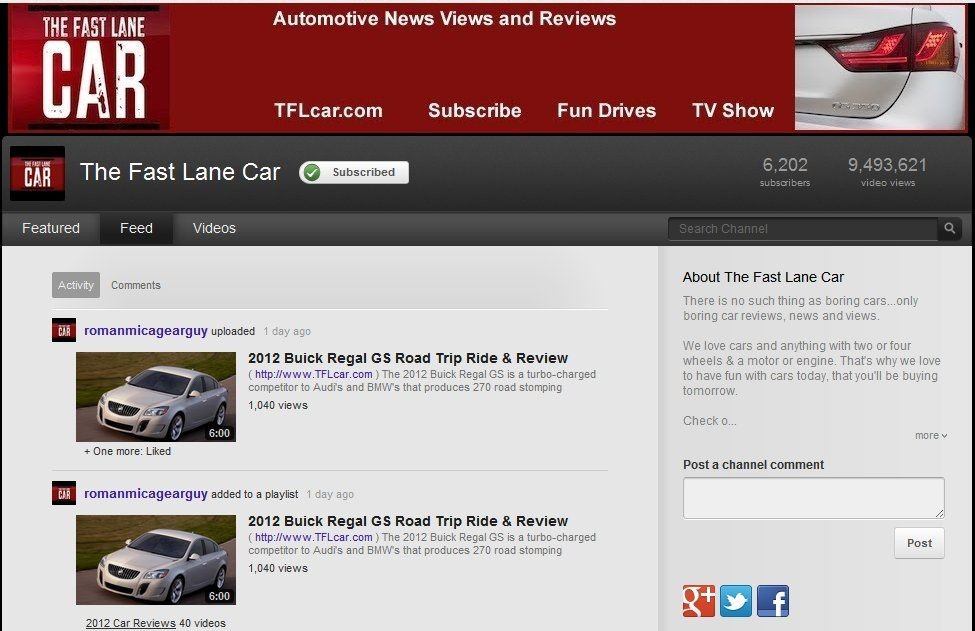Image resolution: width=975 pixels, height=631 pixels.
Task: Click the Google Plus icon
Action: 698,601
